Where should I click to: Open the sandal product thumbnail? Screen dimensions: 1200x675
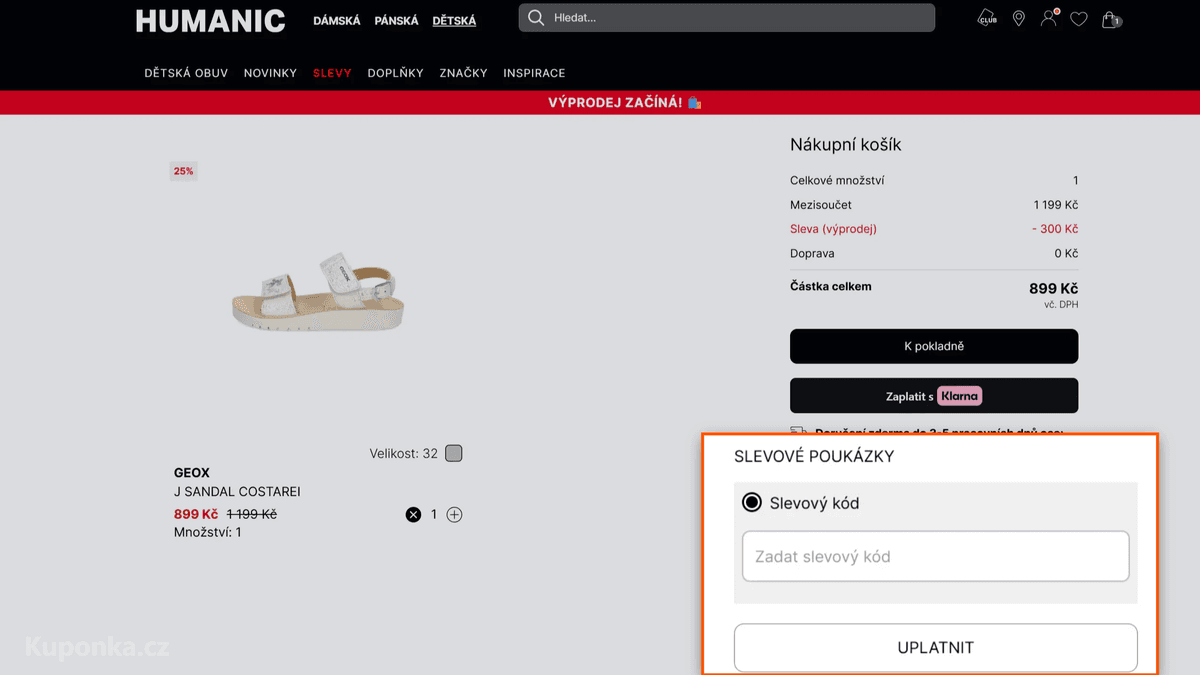(x=319, y=292)
